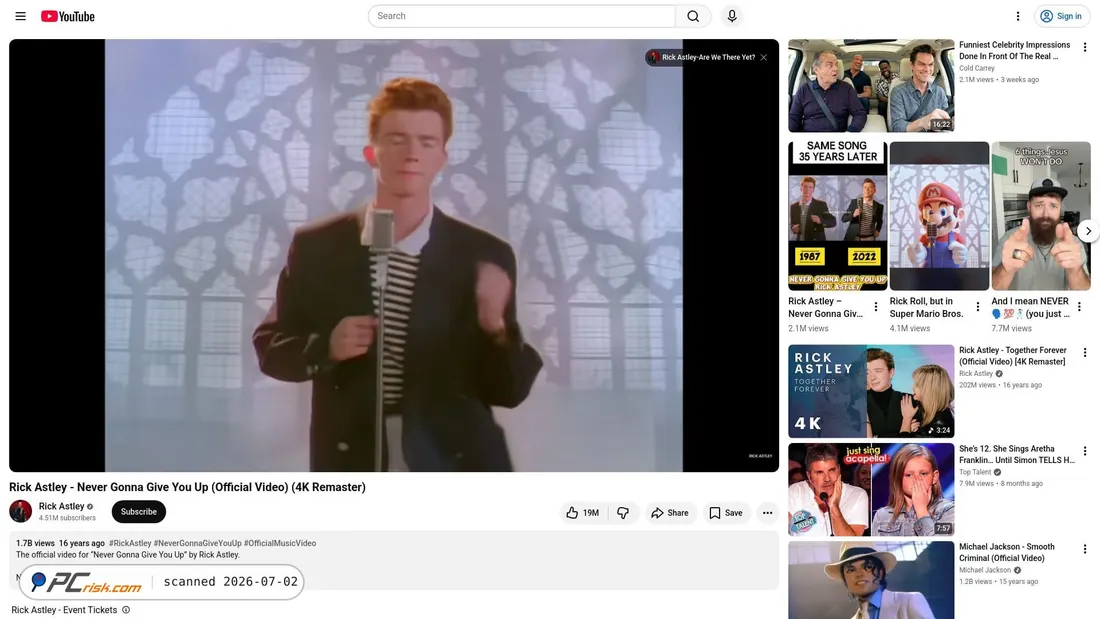Open Together Forever 4K Remaster thumbnail
This screenshot has width=1100, height=619.
[x=871, y=391]
